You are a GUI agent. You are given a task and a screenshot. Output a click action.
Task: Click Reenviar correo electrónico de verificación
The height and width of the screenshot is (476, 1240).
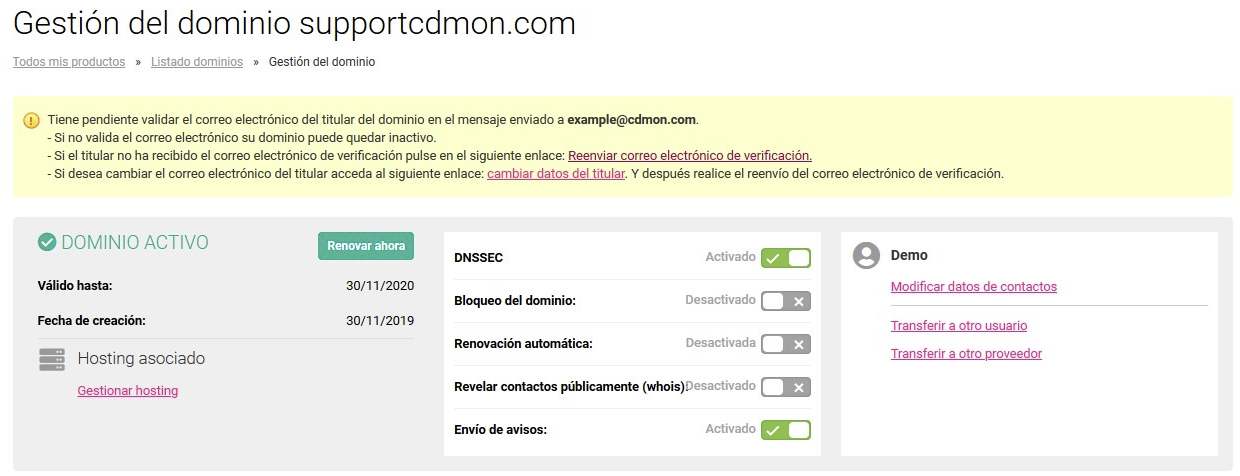click(690, 156)
